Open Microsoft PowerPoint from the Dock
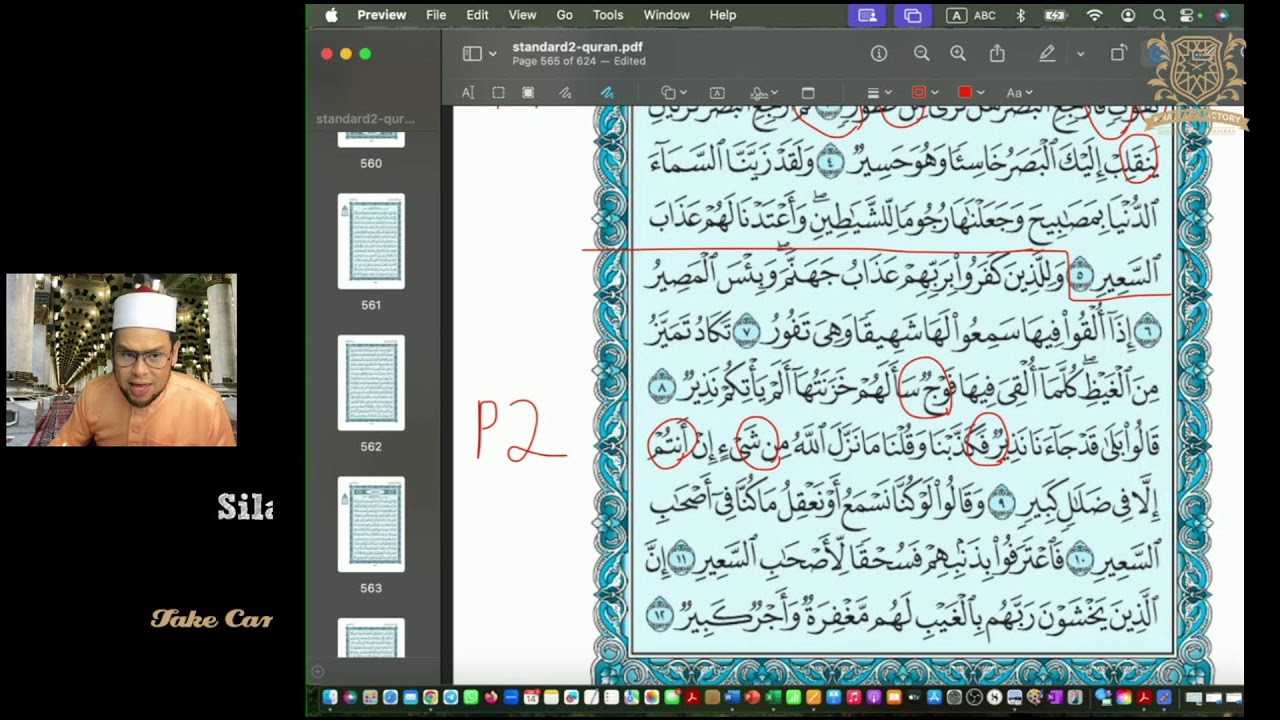The height and width of the screenshot is (720, 1280). coord(752,697)
